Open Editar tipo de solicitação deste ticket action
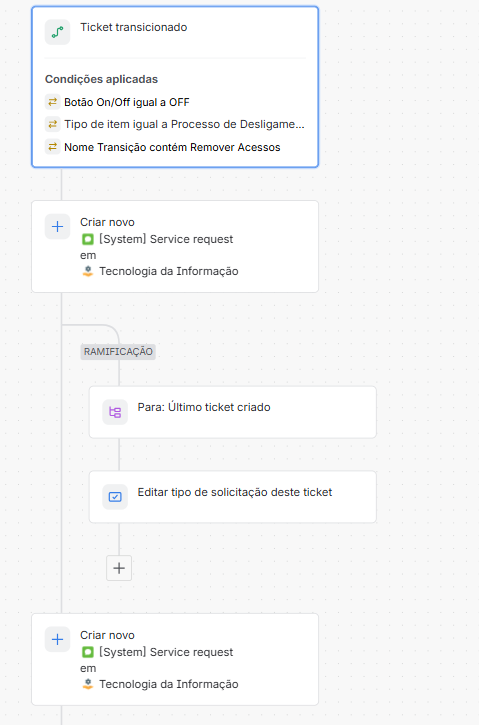The image size is (479, 725). (233, 497)
